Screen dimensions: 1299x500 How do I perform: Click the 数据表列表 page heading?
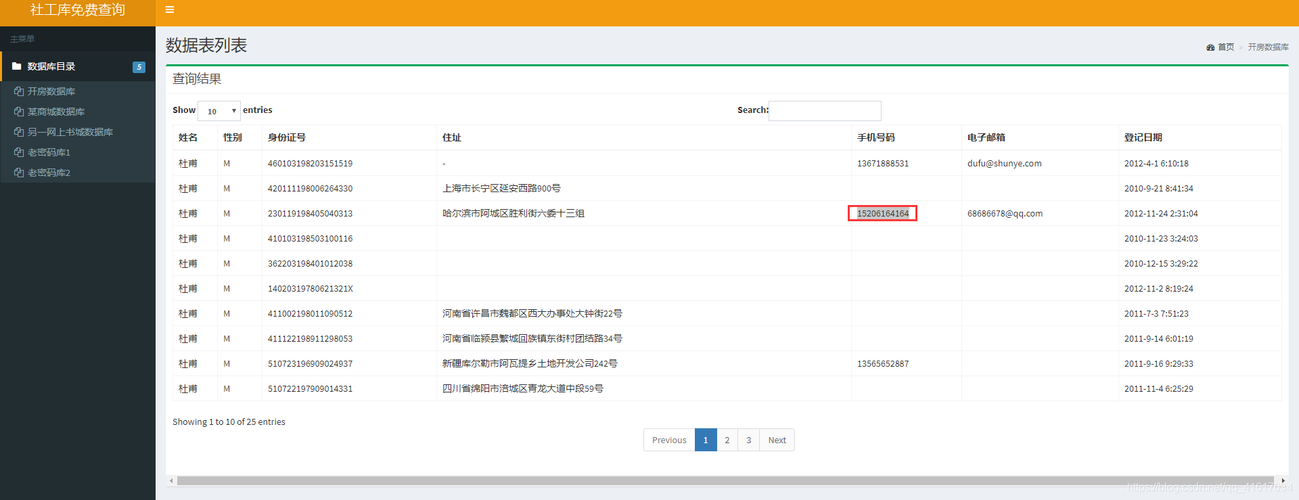pos(206,45)
